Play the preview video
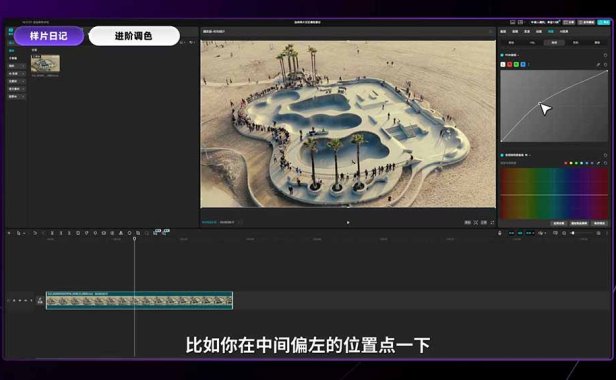The height and width of the screenshot is (380, 616). [348, 222]
